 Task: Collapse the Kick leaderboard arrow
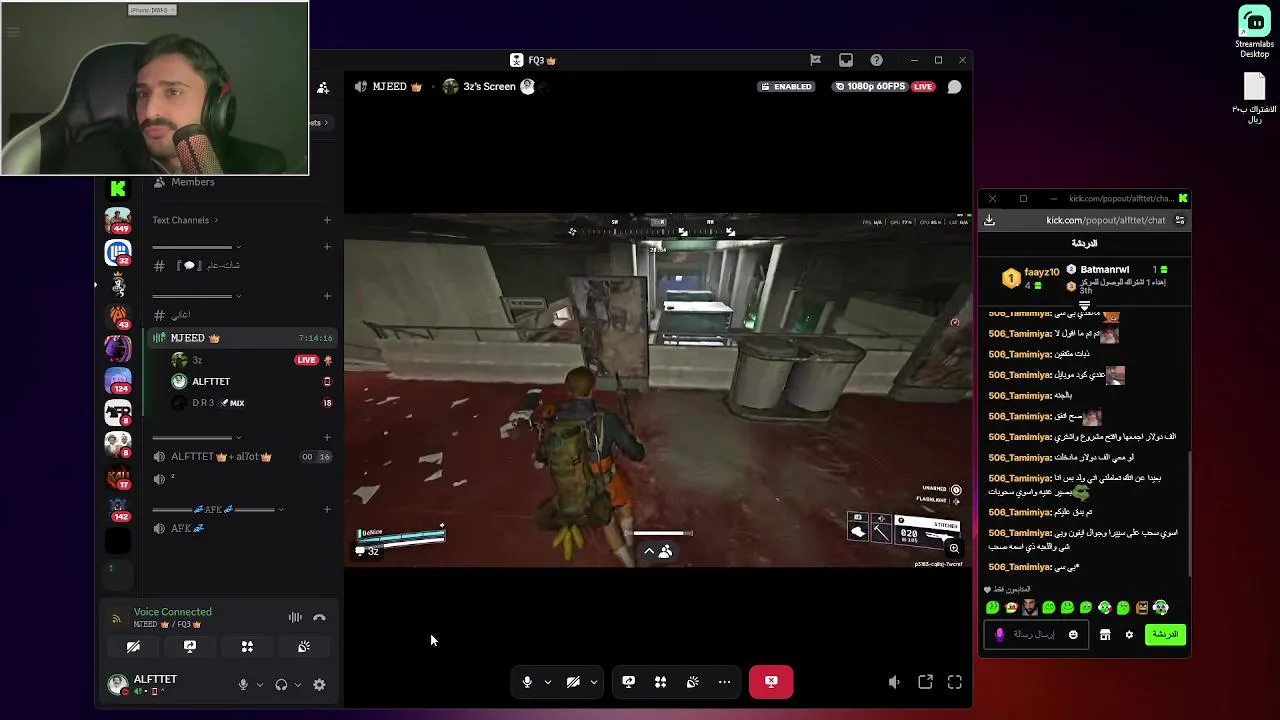[1084, 306]
